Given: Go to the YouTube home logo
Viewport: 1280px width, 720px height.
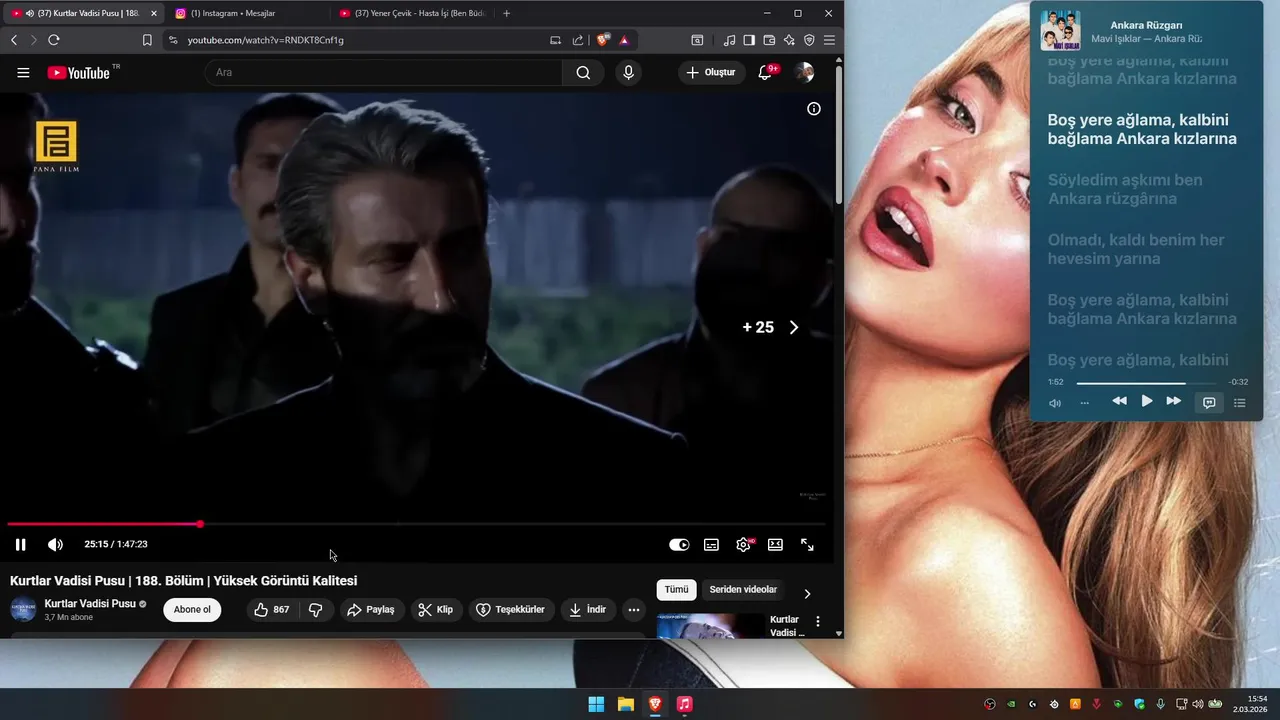Looking at the screenshot, I should click(x=79, y=72).
